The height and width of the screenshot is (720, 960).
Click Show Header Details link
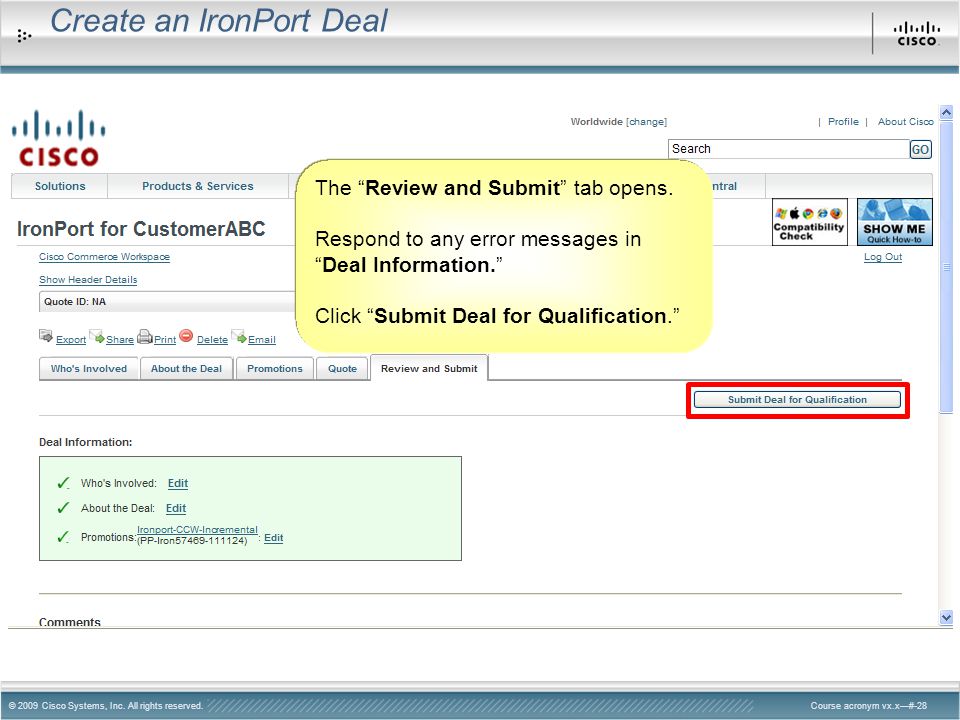click(x=88, y=280)
